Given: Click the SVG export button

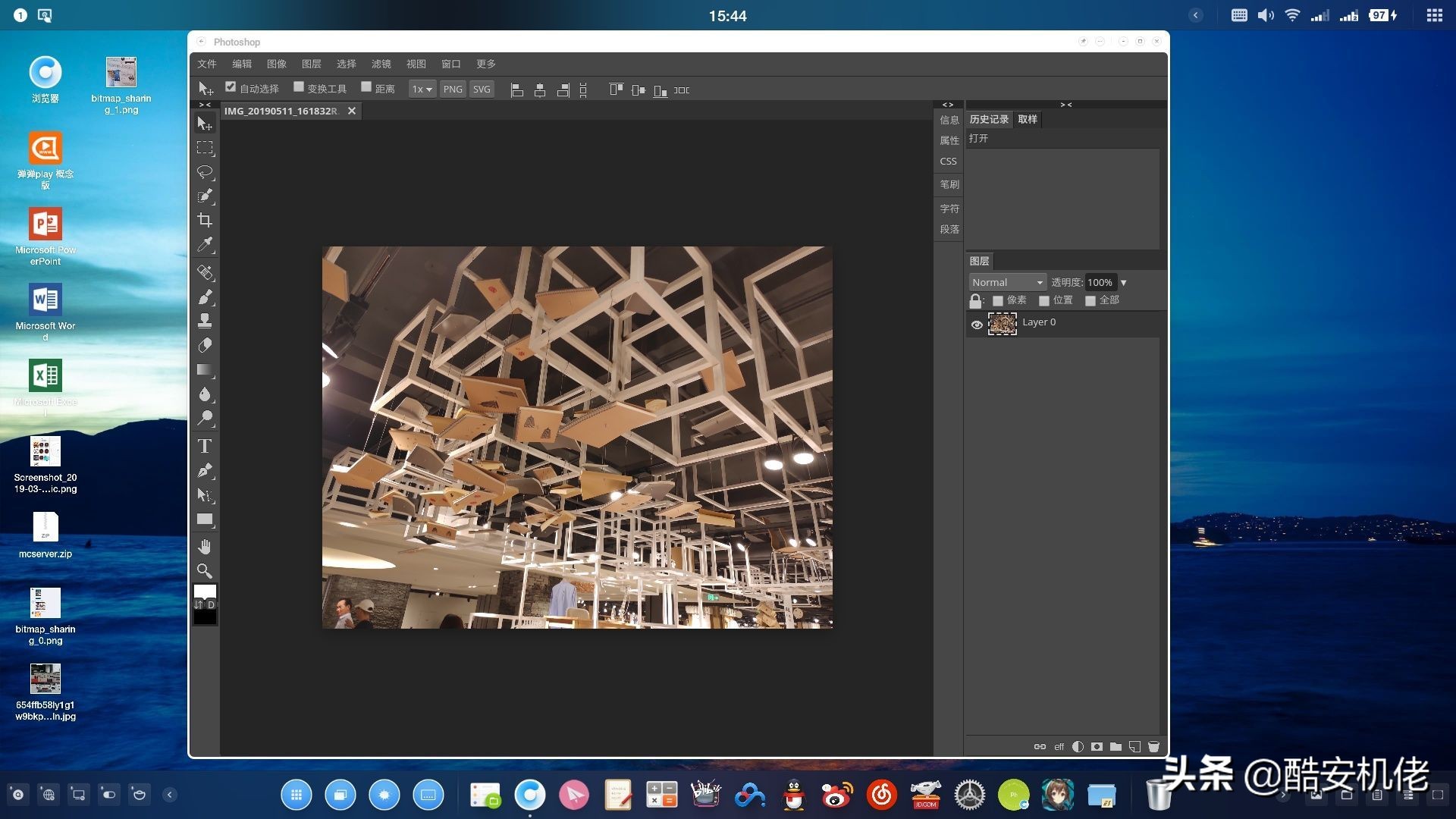Looking at the screenshot, I should click(x=482, y=89).
